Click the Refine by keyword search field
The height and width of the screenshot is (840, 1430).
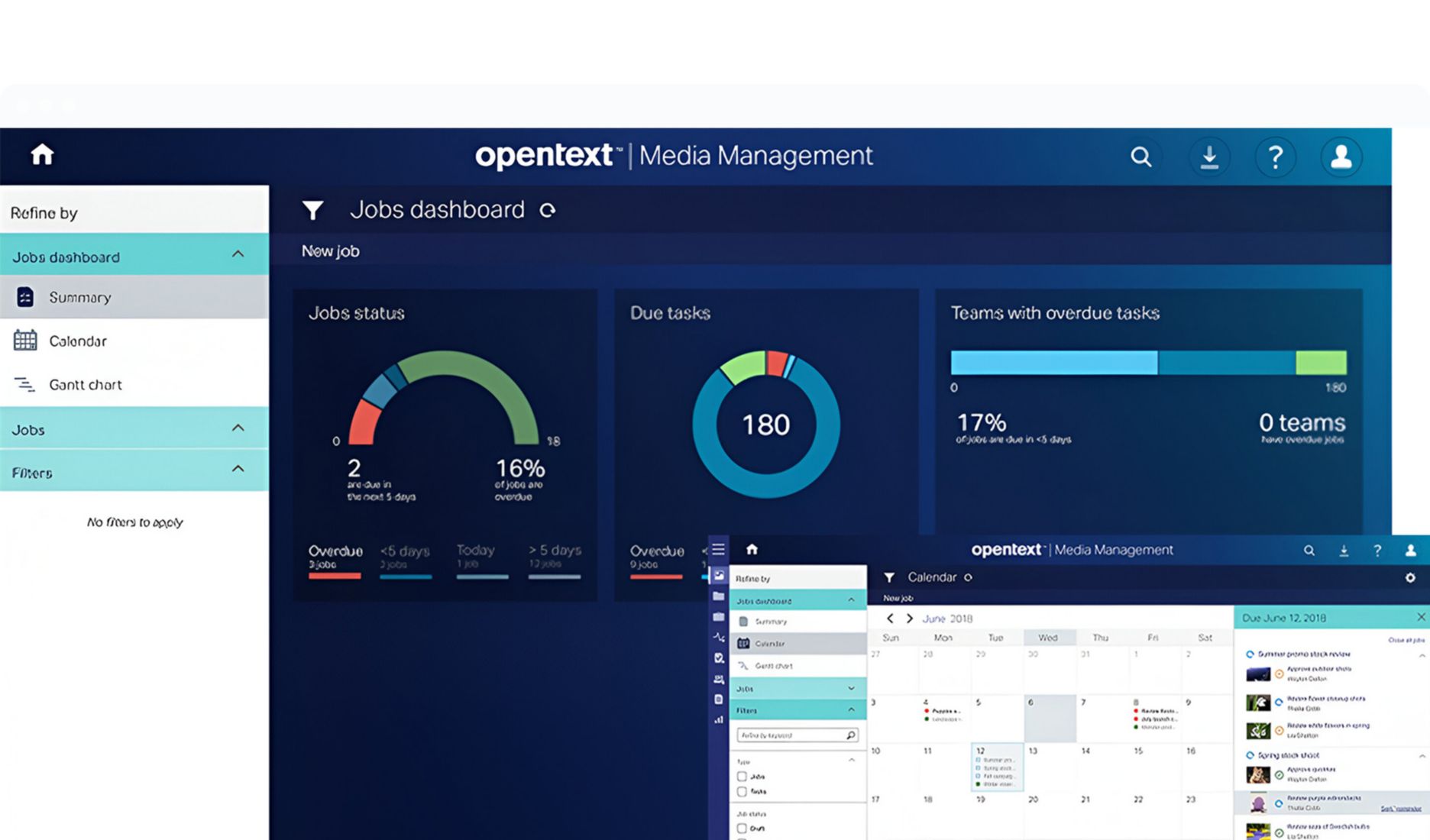coord(791,735)
